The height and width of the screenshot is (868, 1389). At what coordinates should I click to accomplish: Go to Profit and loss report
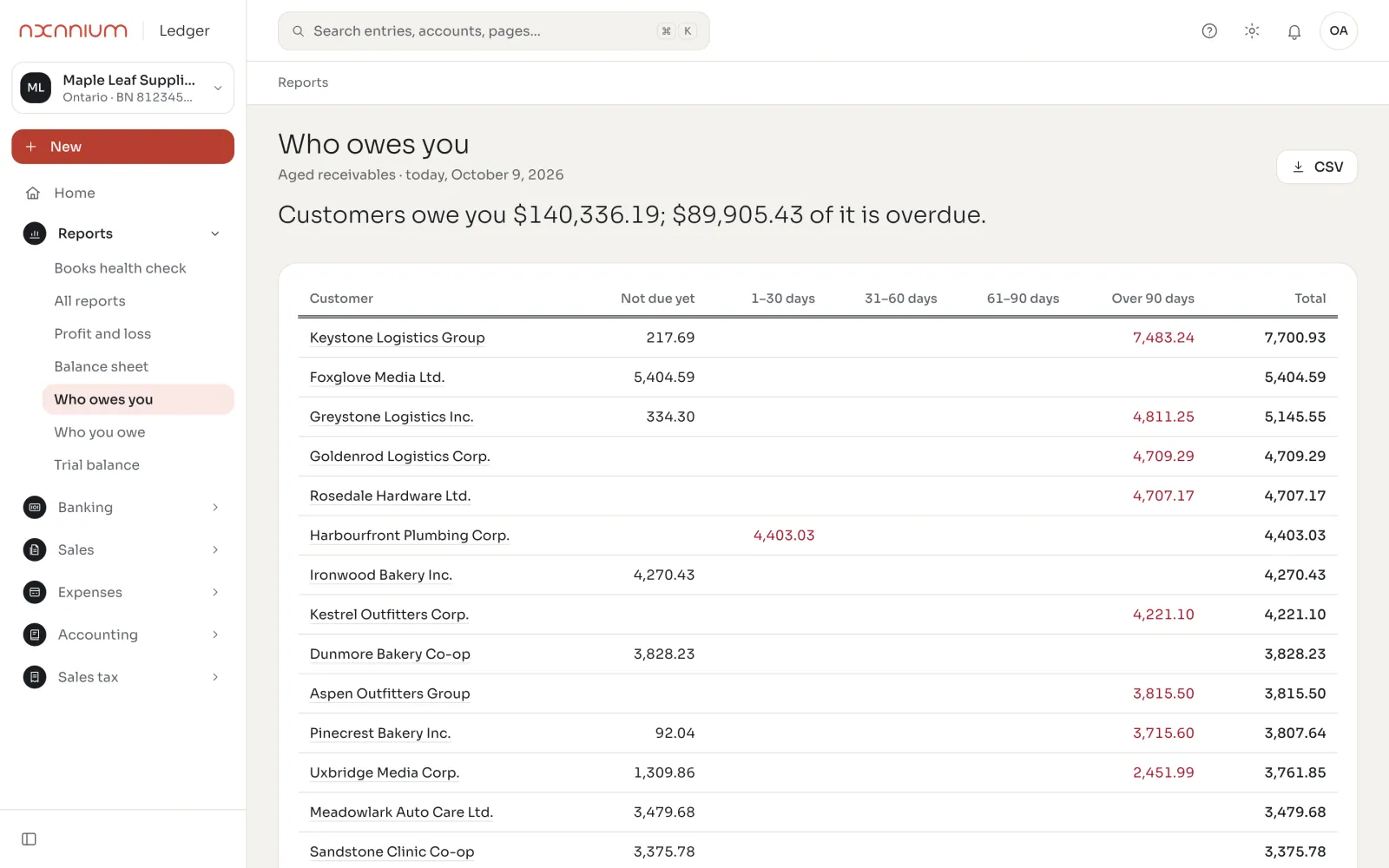(102, 334)
